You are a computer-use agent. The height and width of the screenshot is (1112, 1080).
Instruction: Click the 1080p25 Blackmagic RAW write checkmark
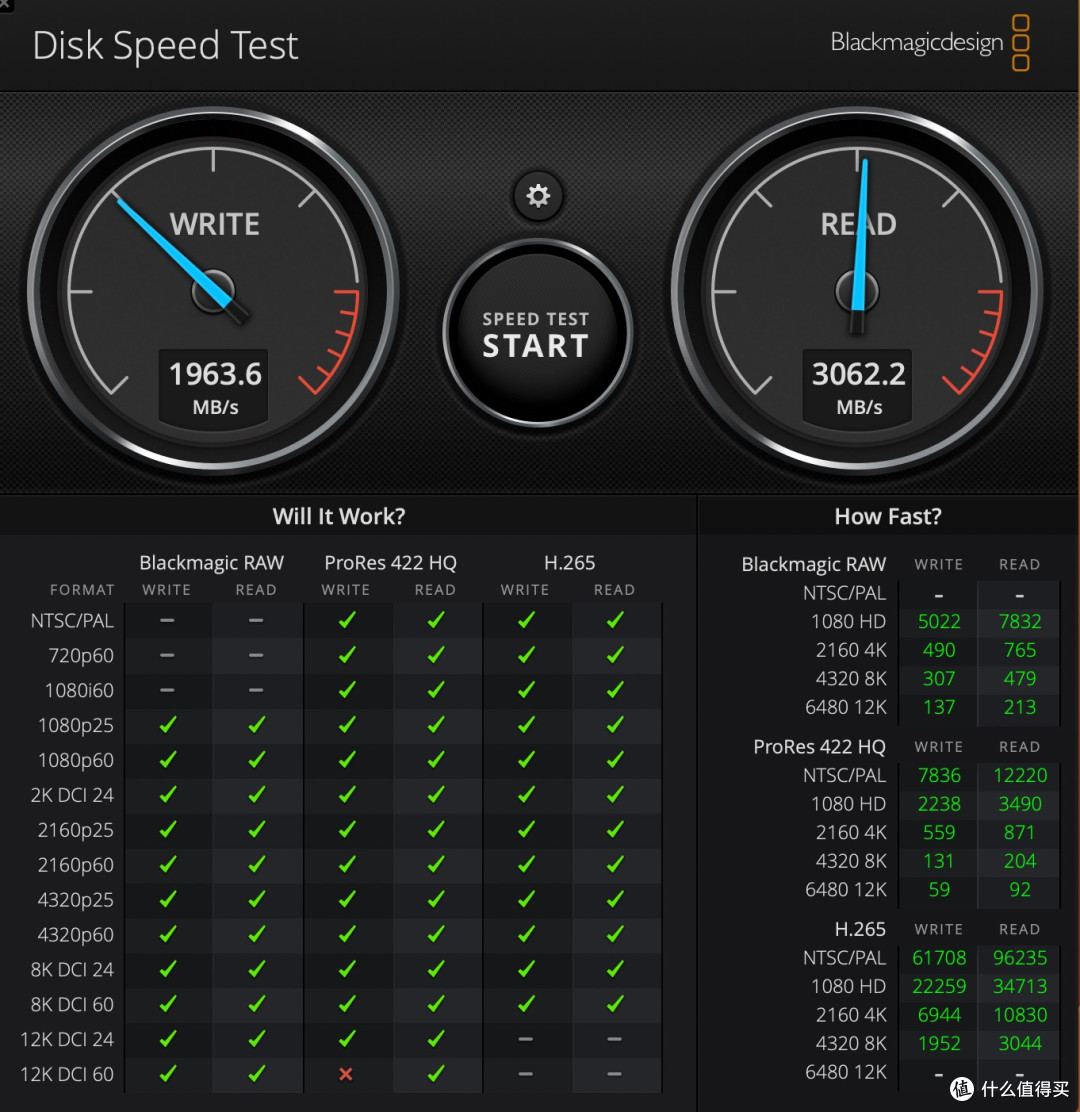pyautogui.click(x=167, y=725)
